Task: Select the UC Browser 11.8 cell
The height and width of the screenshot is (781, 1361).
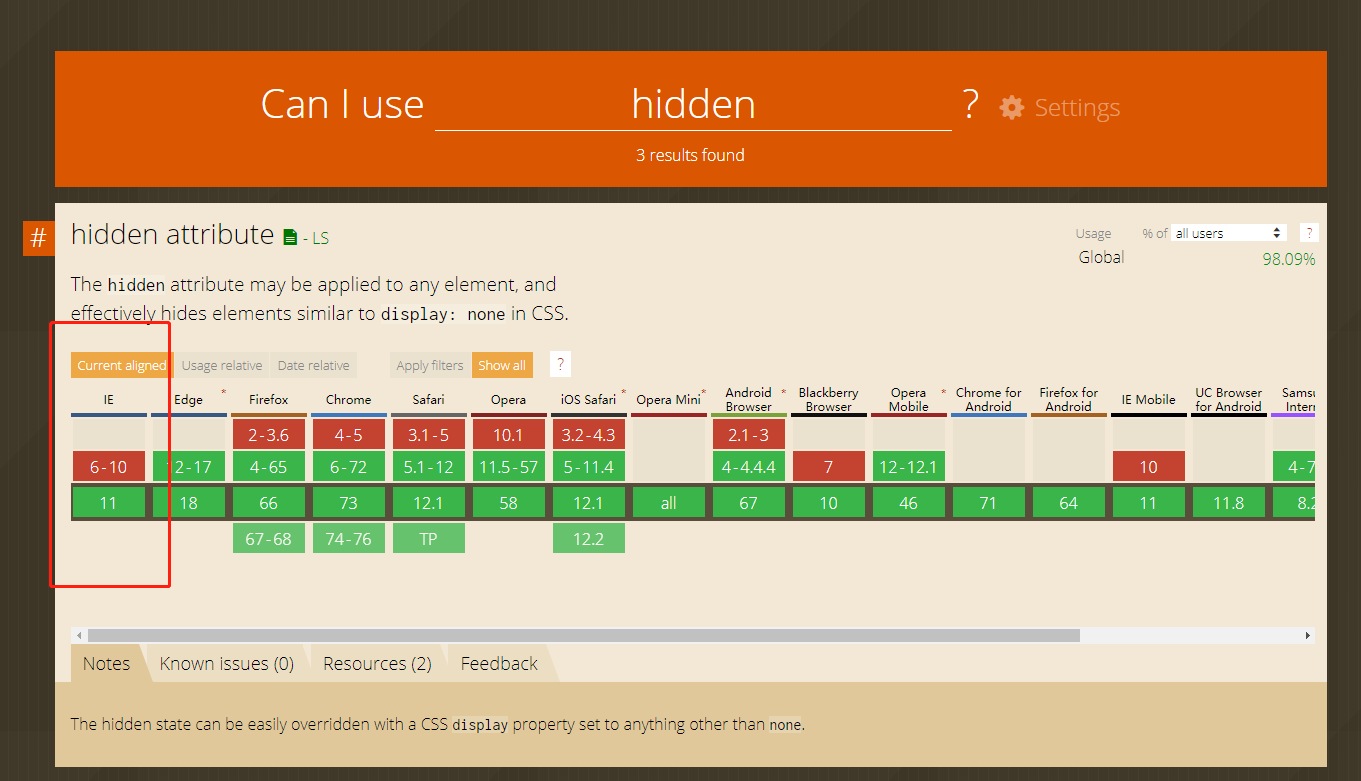Action: (x=1229, y=503)
